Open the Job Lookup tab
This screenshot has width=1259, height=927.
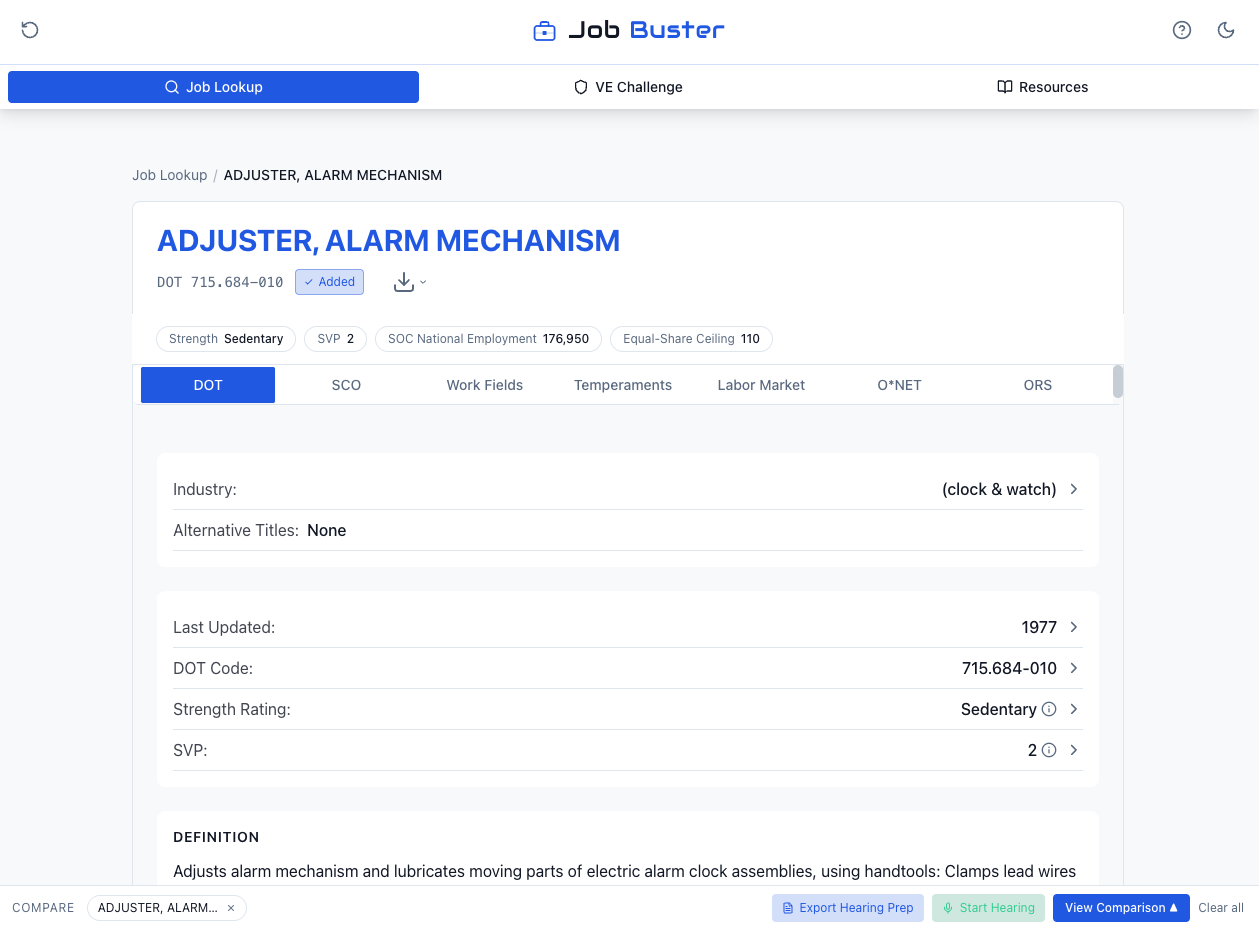pos(213,87)
